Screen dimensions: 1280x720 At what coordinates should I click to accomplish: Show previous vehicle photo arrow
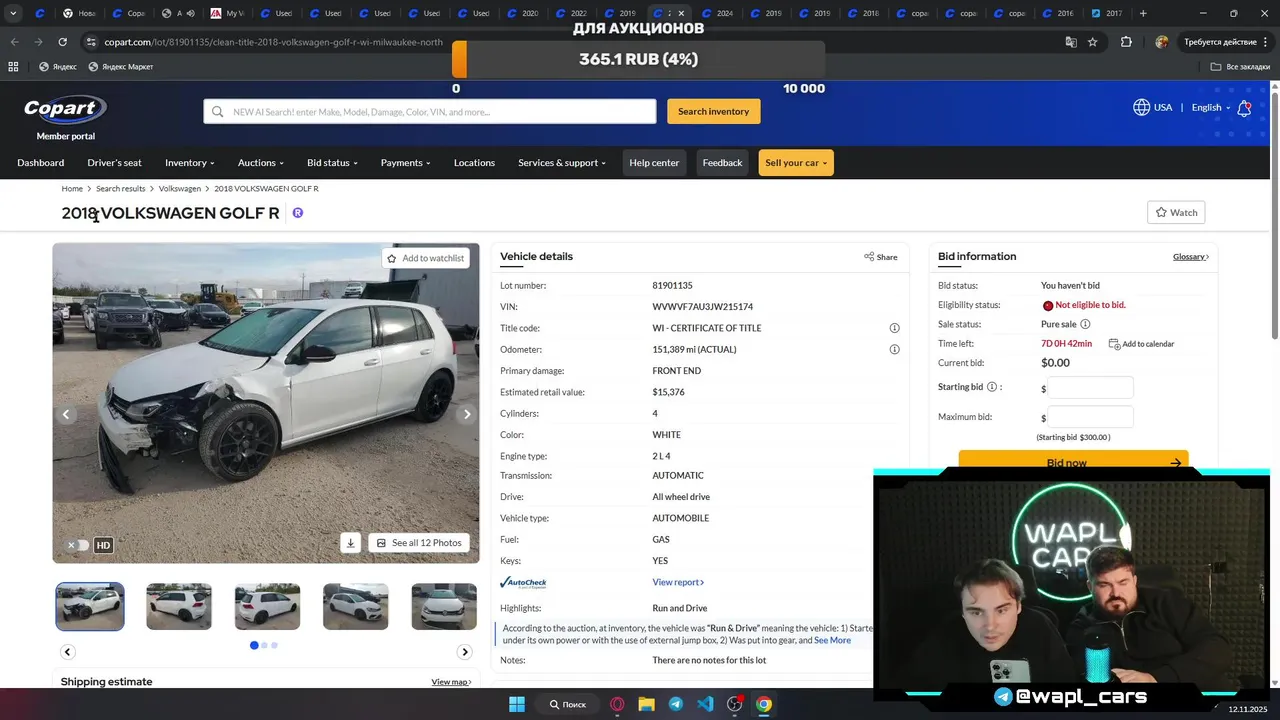click(67, 414)
